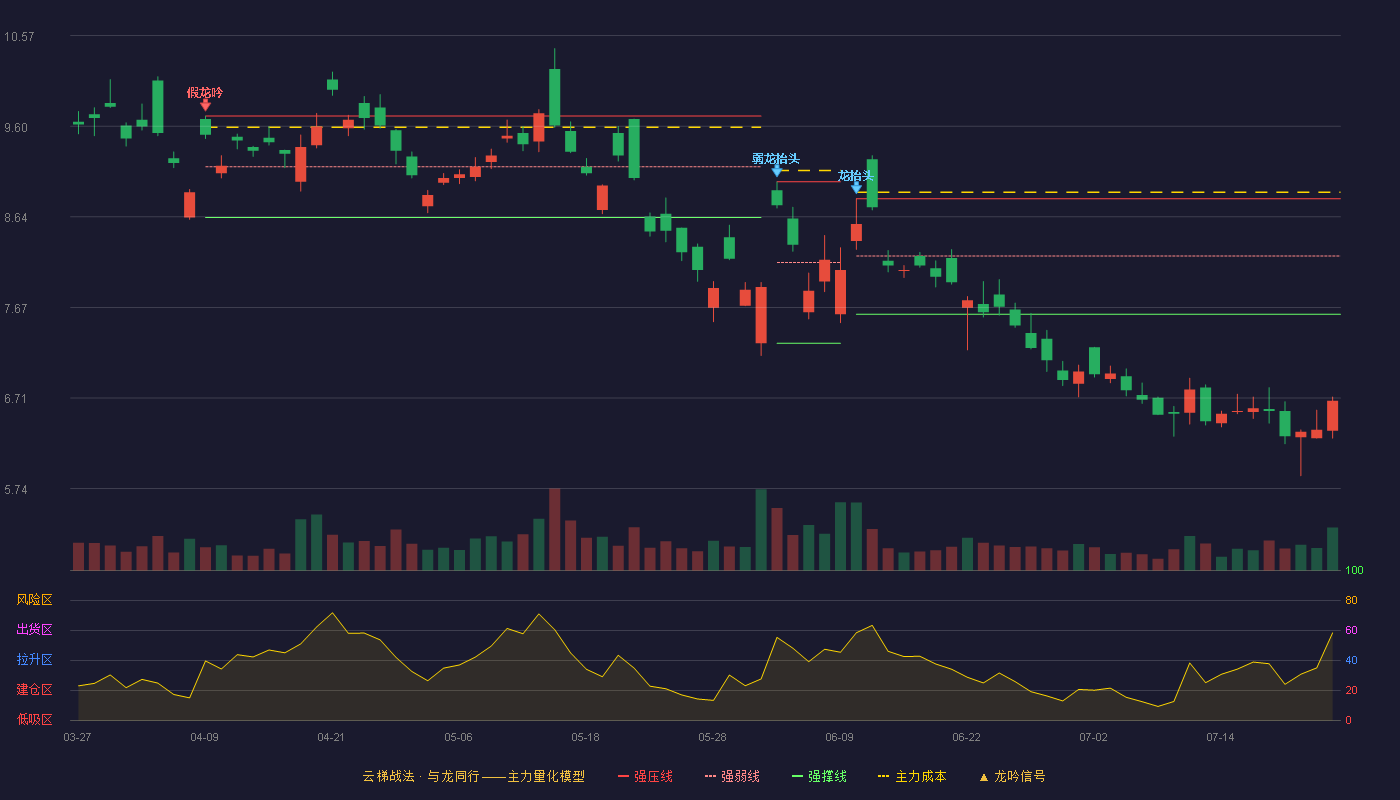Select the 低吸区 zone label
The height and width of the screenshot is (800, 1400).
34,719
